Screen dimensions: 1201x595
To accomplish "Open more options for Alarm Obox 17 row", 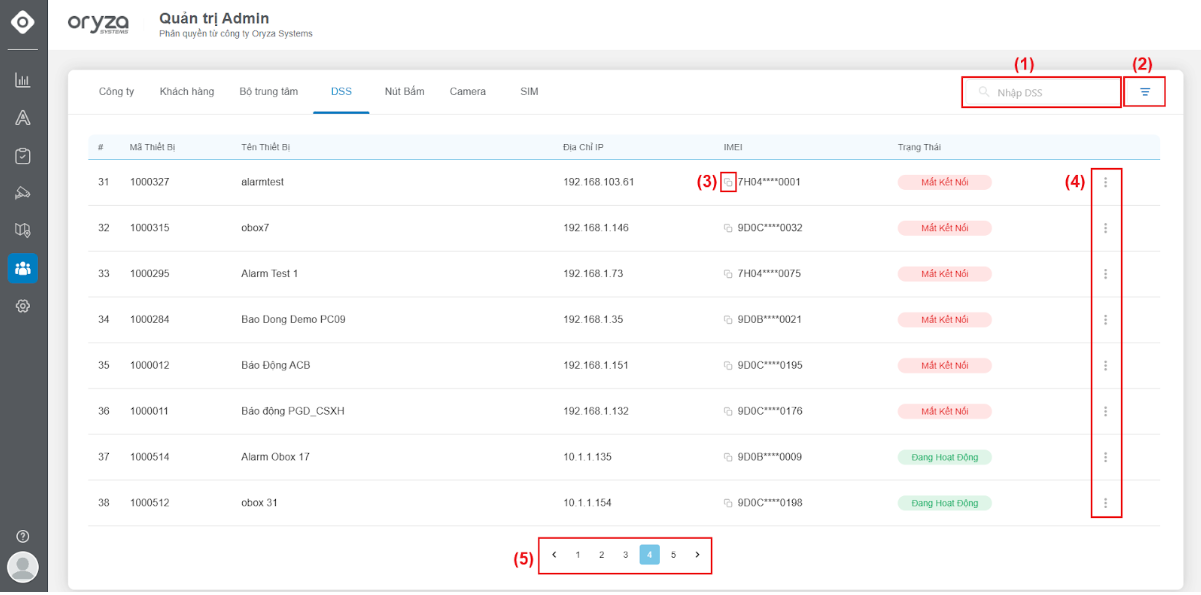I will point(1105,457).
